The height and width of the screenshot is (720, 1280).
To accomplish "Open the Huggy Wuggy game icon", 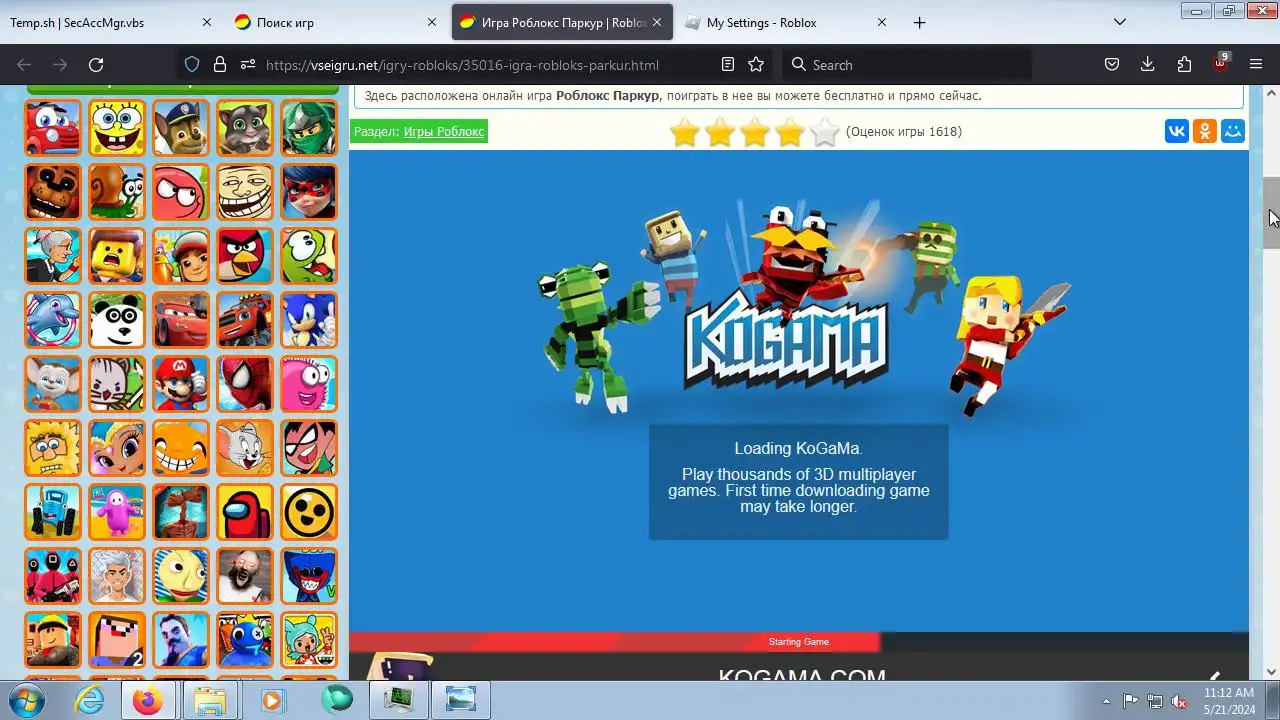I will tap(309, 576).
